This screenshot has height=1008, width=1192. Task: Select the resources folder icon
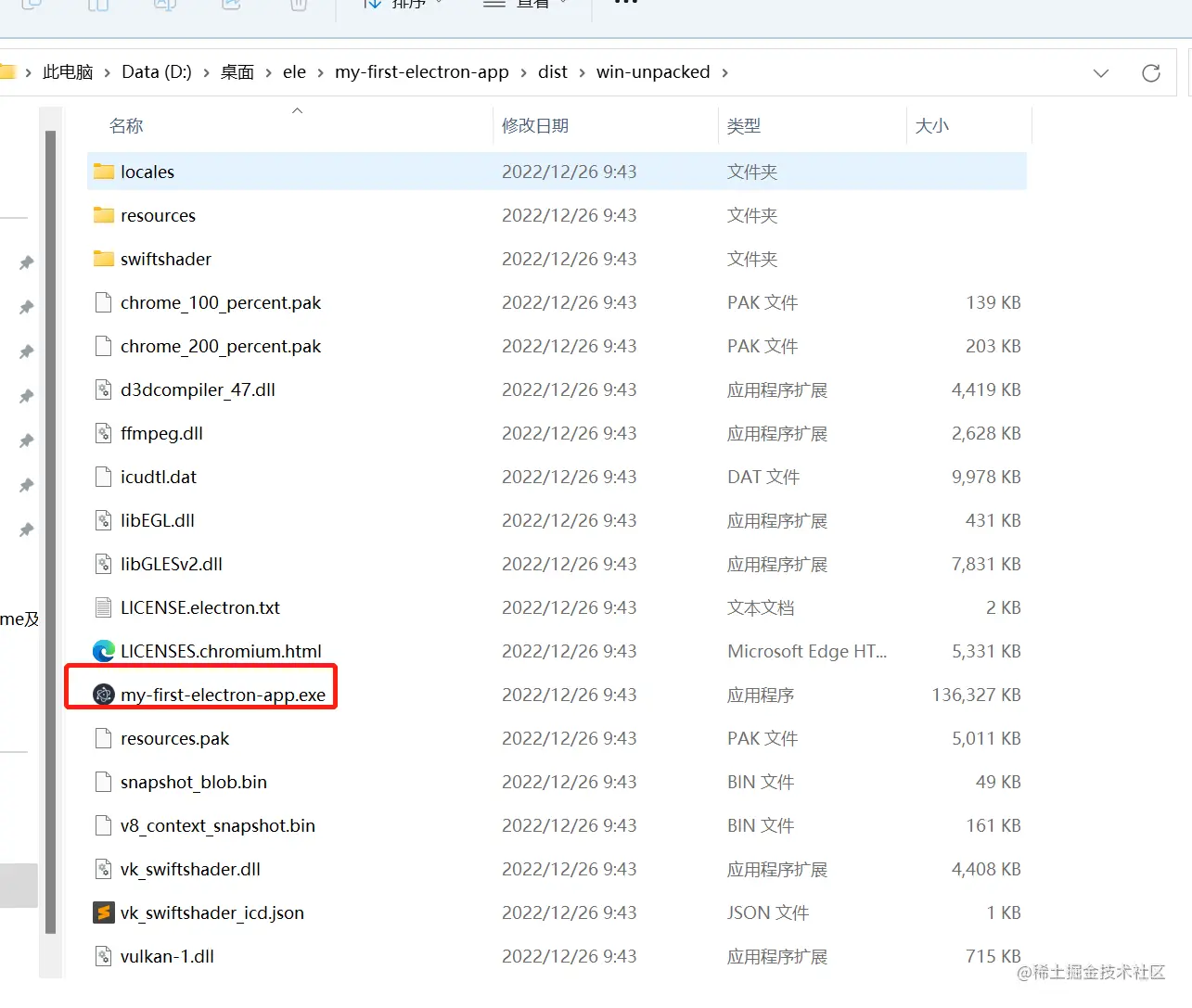point(104,215)
